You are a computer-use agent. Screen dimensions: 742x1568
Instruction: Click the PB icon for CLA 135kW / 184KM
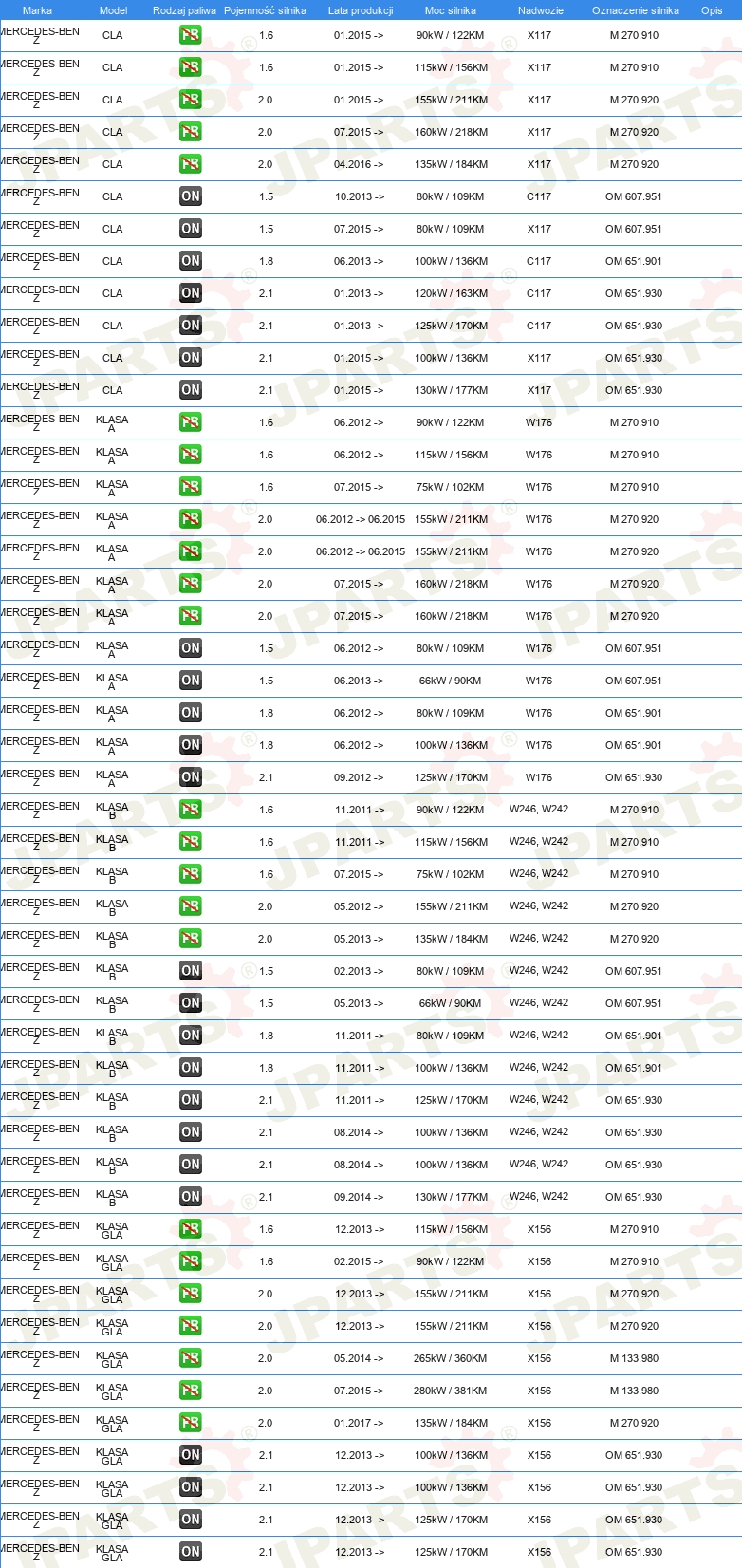click(191, 164)
